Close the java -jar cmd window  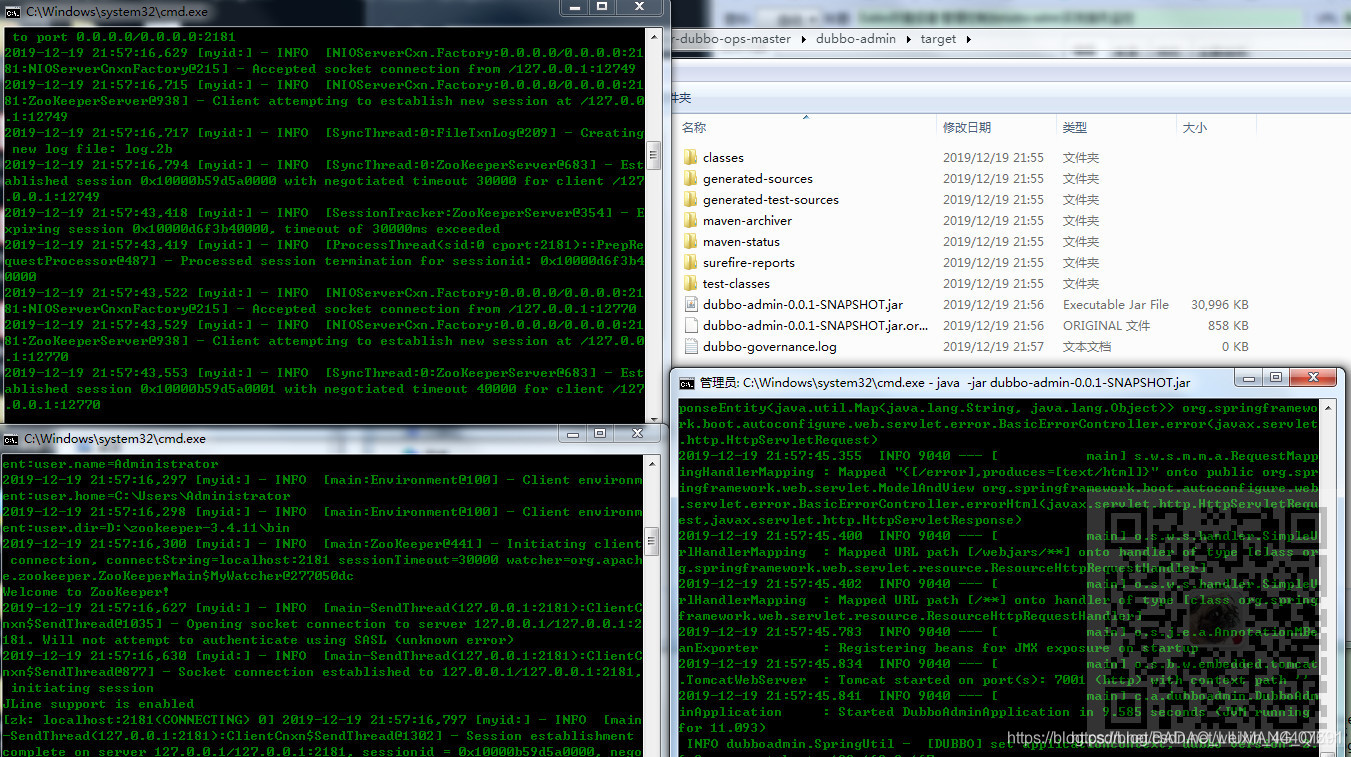pos(1312,378)
